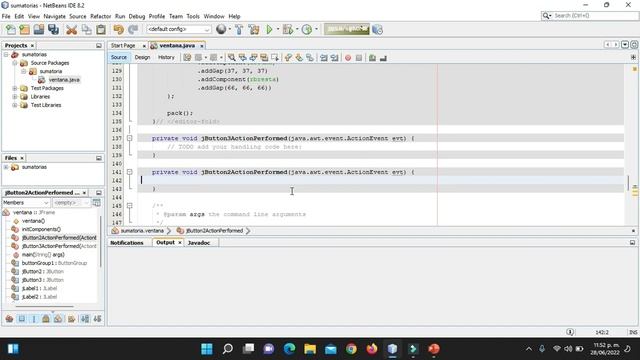The image size is (640, 360).
Task: Expand the Test Packages tree node
Action: (x=15, y=88)
